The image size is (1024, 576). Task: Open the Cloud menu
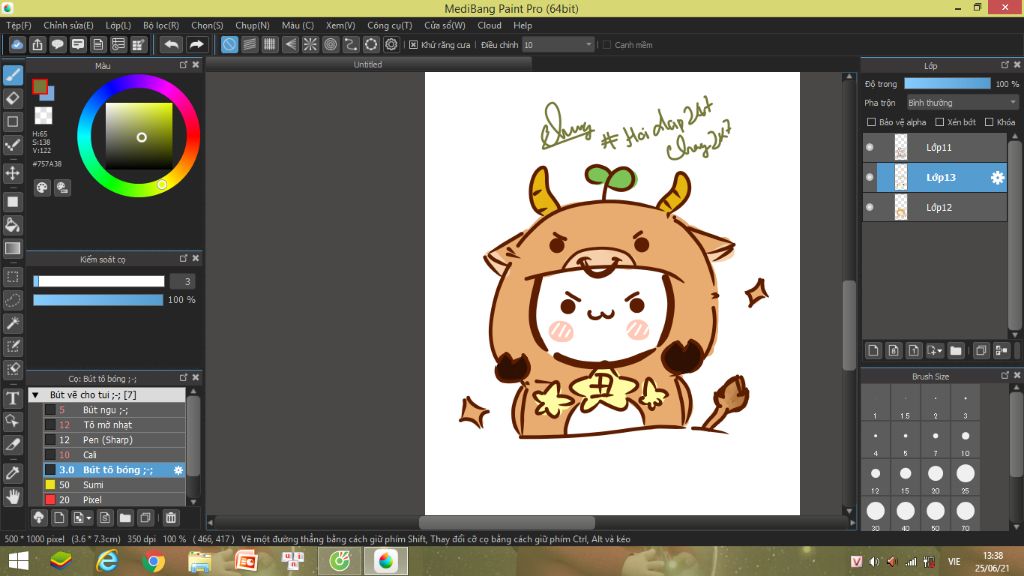pos(489,25)
